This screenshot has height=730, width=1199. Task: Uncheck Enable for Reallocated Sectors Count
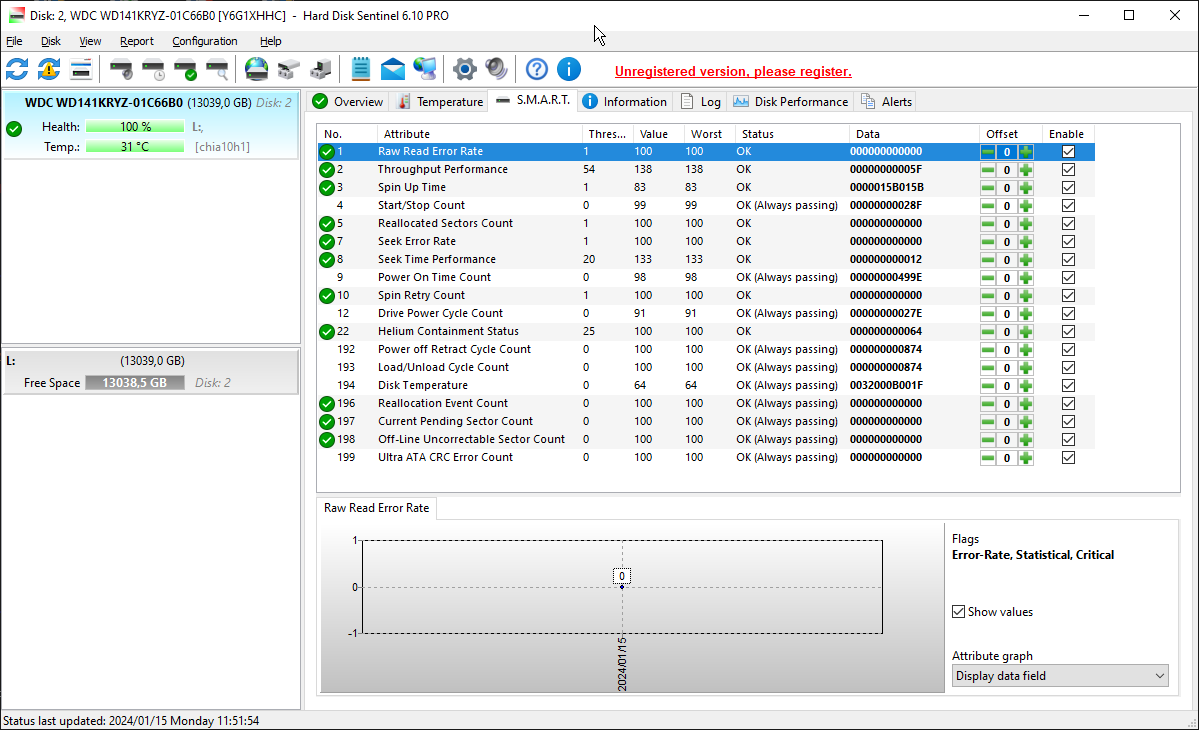point(1068,223)
